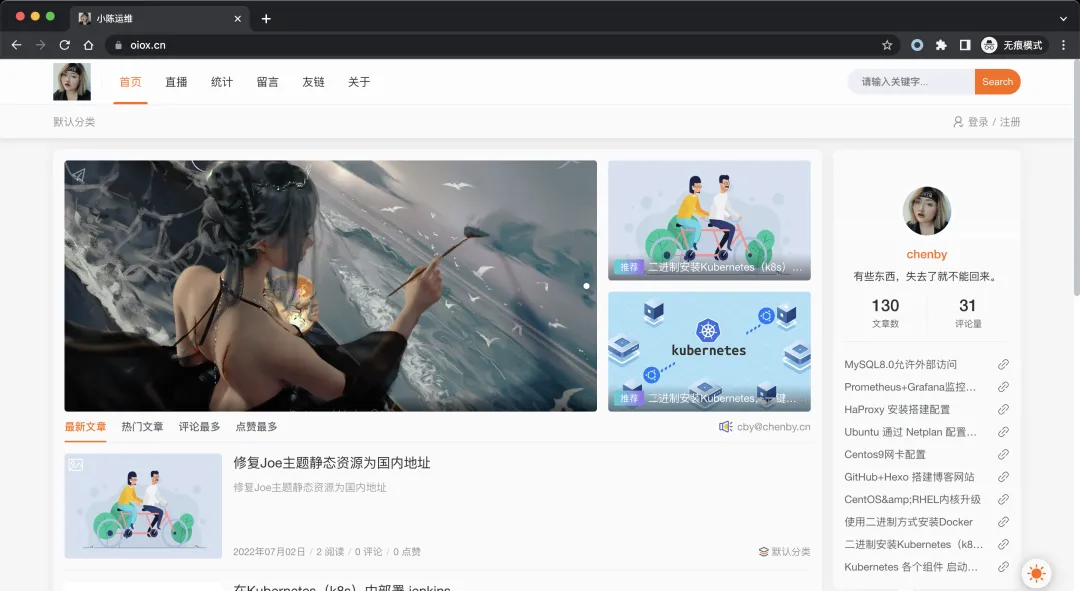Click the browser forward arrow

point(41,45)
